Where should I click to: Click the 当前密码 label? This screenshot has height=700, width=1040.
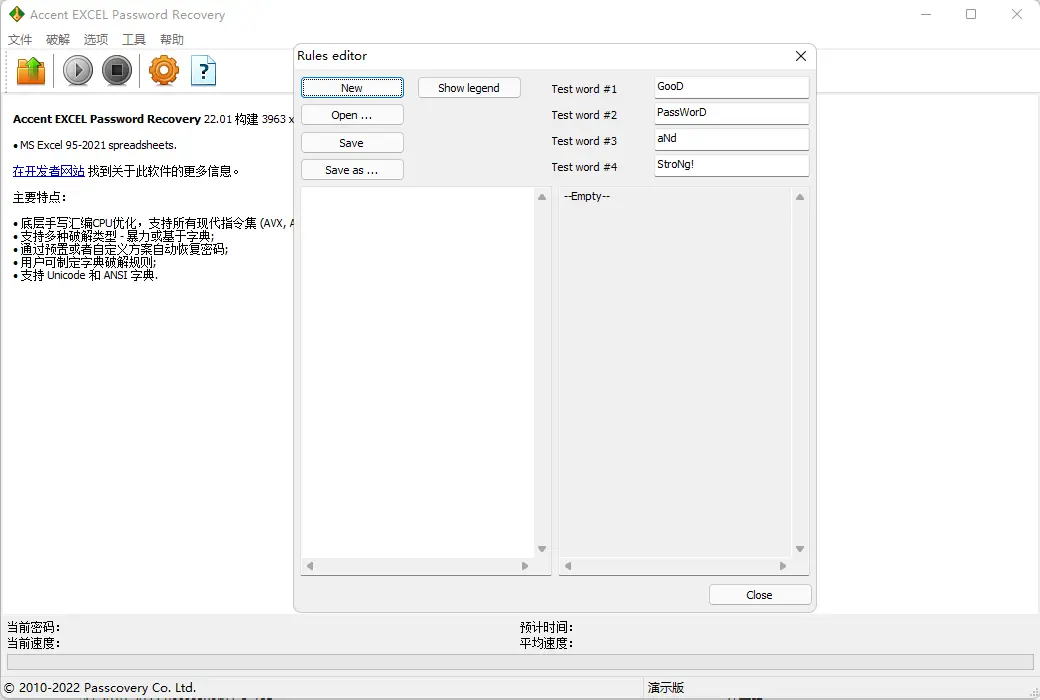pyautogui.click(x=33, y=627)
